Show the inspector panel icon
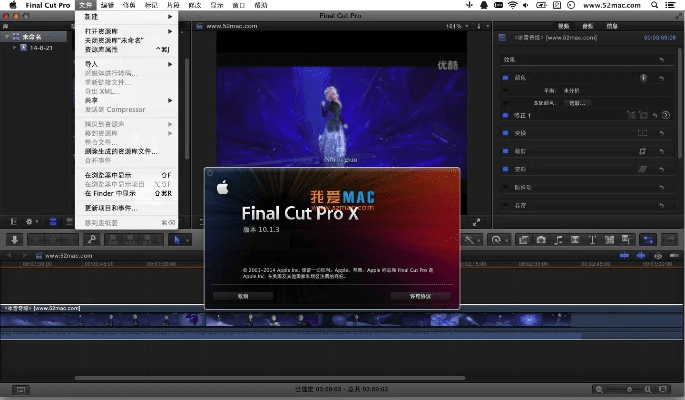The image size is (685, 400). [648, 240]
